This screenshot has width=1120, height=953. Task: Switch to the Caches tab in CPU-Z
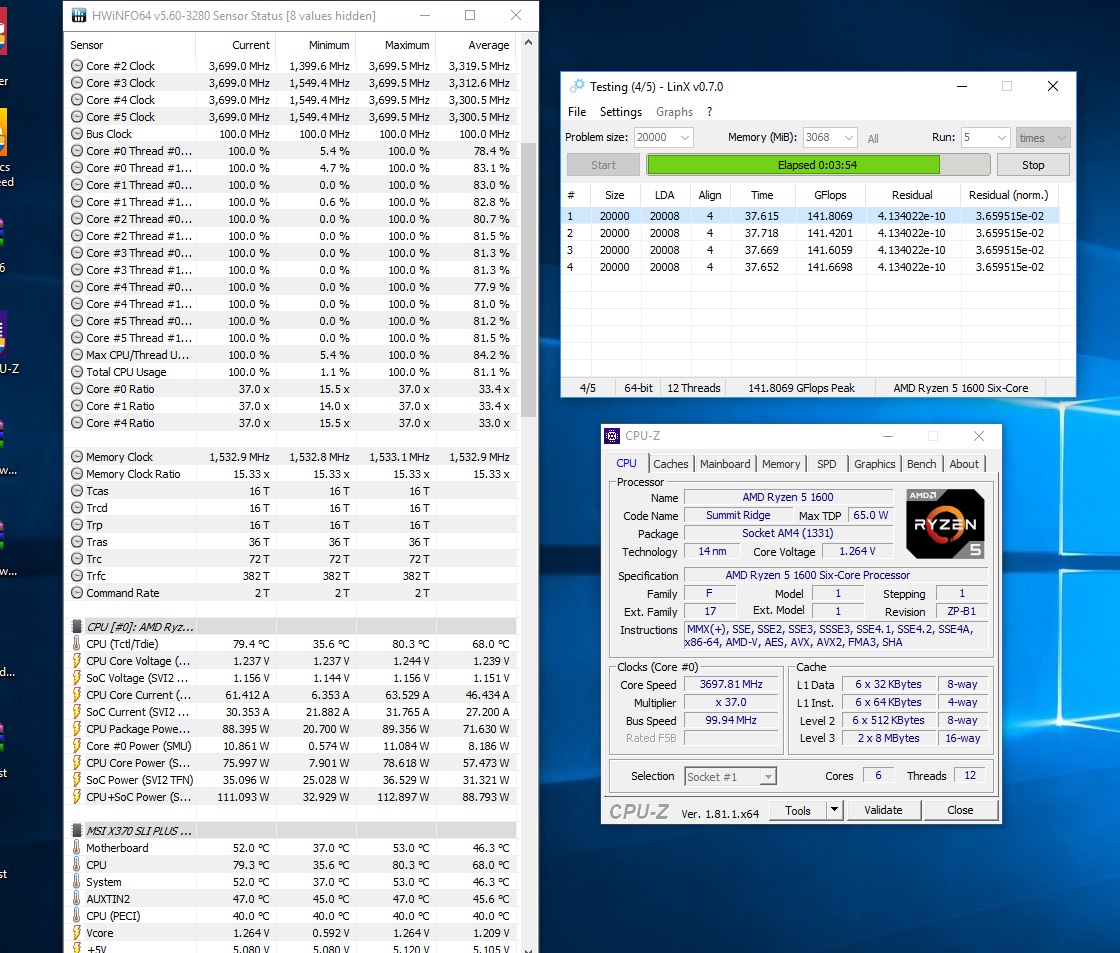pos(671,464)
